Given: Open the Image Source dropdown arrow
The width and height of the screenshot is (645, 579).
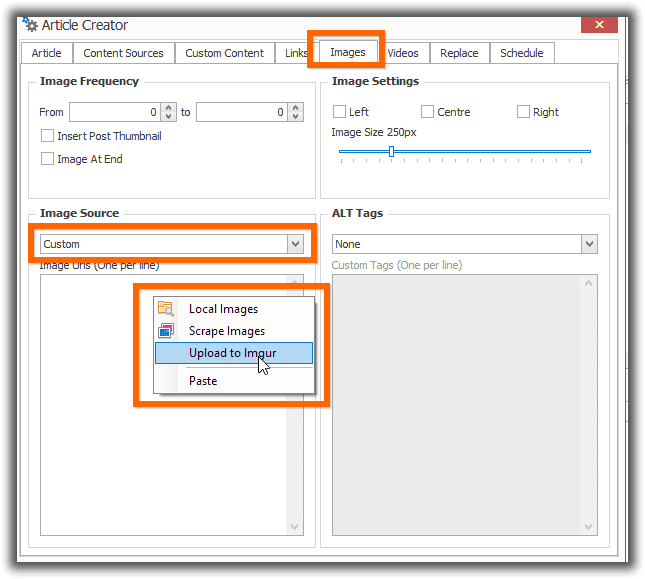Looking at the screenshot, I should [x=295, y=244].
